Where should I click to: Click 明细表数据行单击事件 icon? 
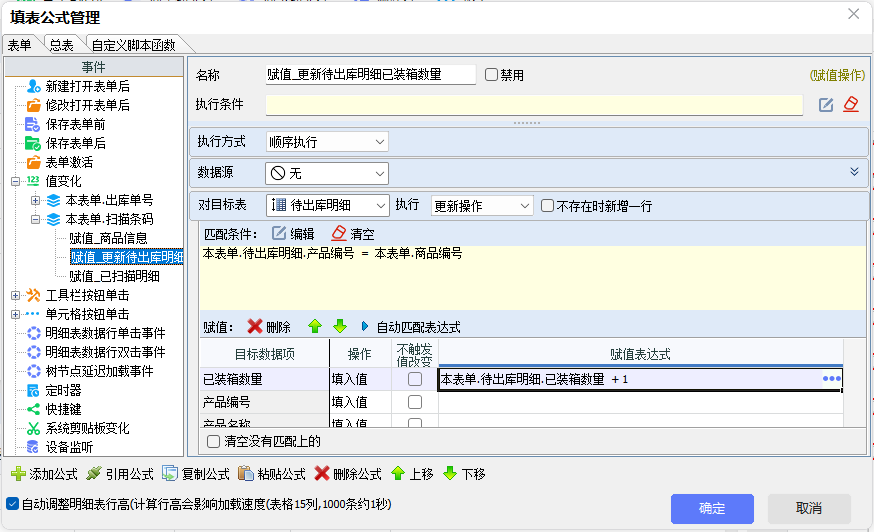[x=33, y=333]
